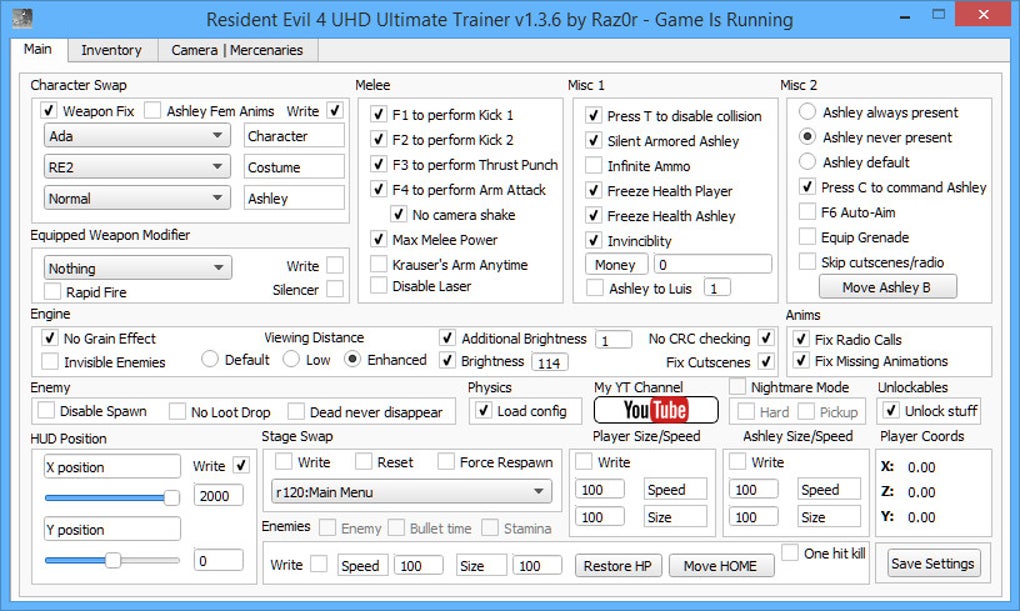Enable Infinite Ammo checkbox
Screen dimensions: 1020x611
593,166
